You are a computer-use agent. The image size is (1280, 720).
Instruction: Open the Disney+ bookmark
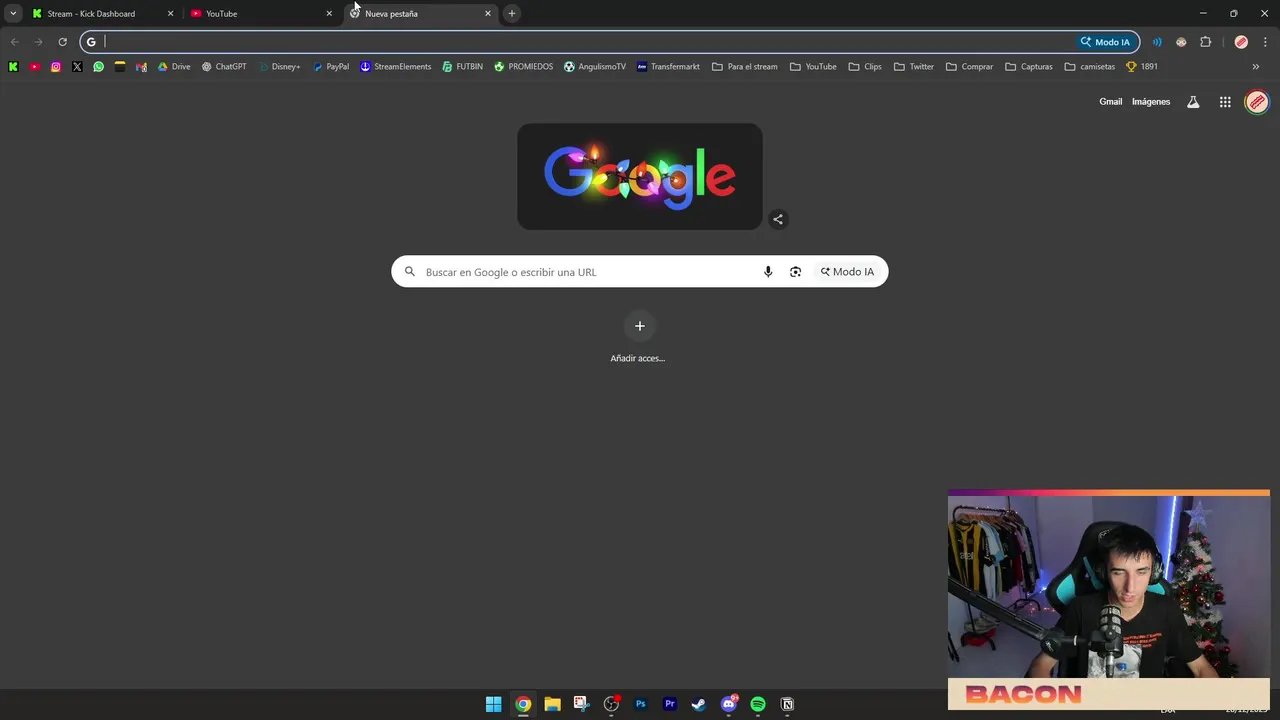(279, 67)
